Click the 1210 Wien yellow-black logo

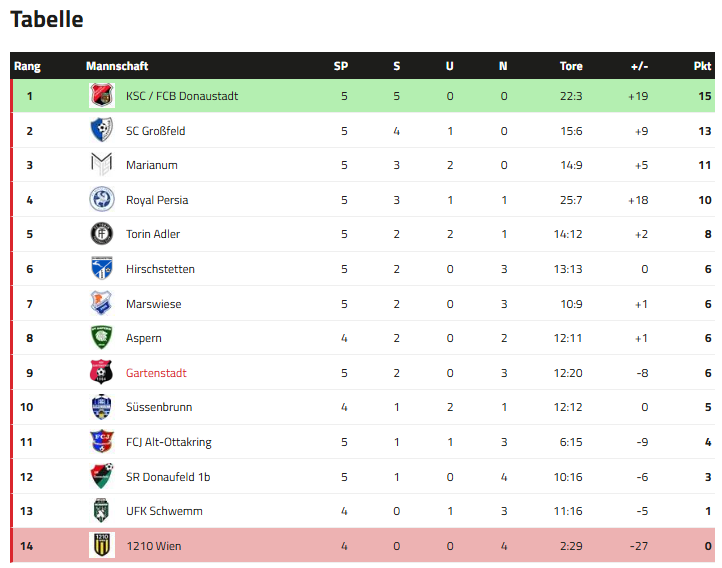pyautogui.click(x=102, y=546)
